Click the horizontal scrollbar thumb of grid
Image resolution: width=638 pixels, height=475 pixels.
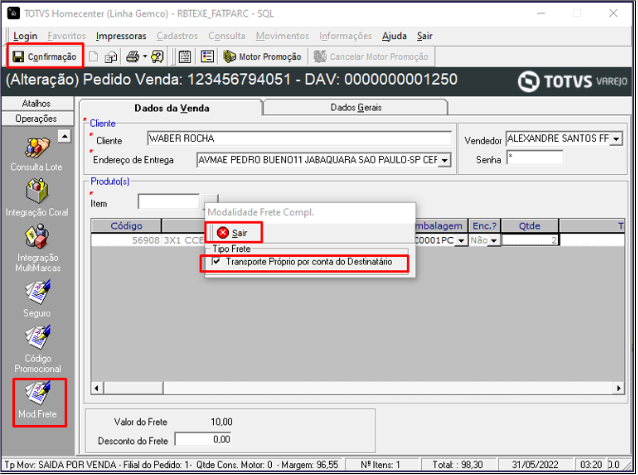pos(133,388)
